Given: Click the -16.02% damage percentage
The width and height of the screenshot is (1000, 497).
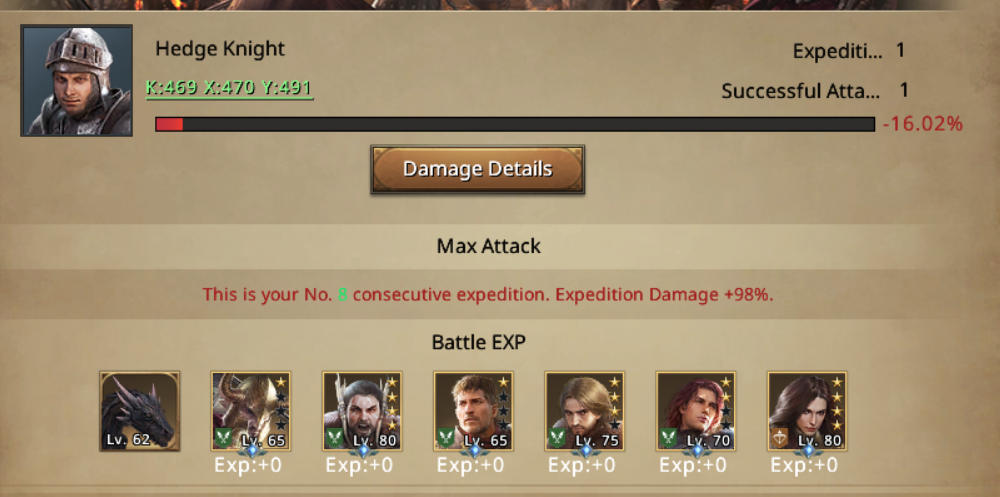Looking at the screenshot, I should click(x=922, y=124).
